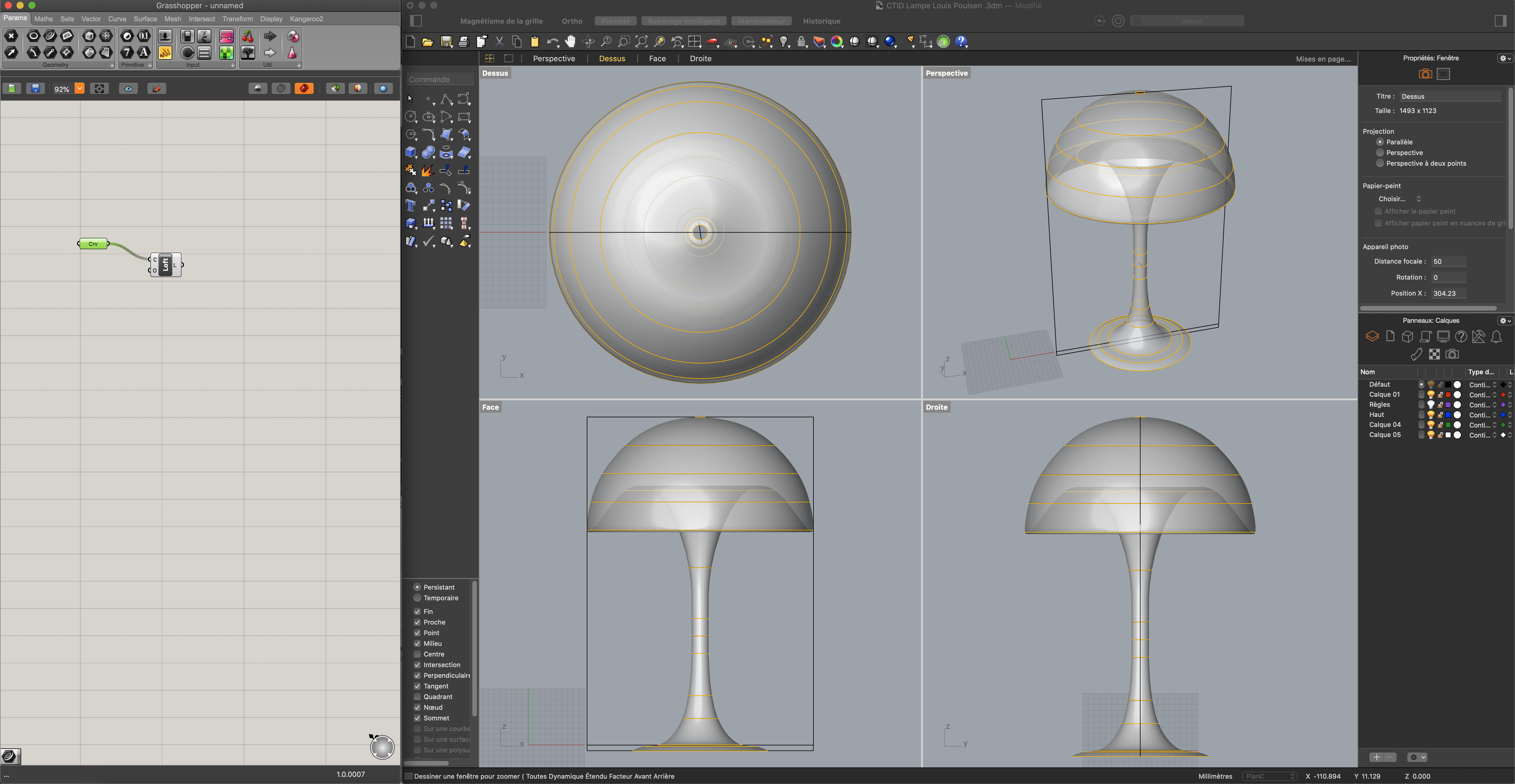Image resolution: width=1515 pixels, height=784 pixels.
Task: Switch to the Surface tab in Grasshopper
Action: (145, 19)
